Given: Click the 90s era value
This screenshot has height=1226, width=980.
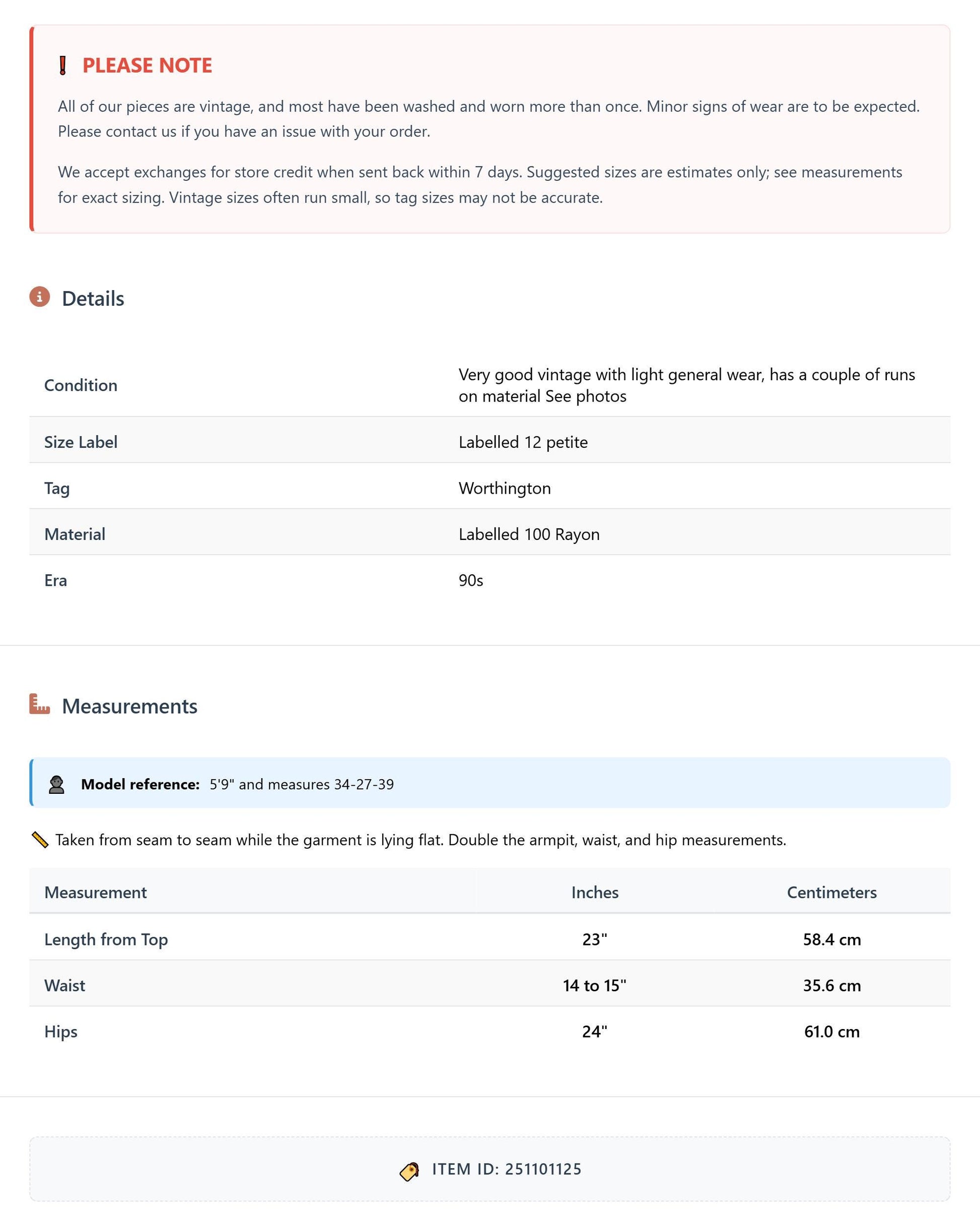Looking at the screenshot, I should (x=471, y=580).
